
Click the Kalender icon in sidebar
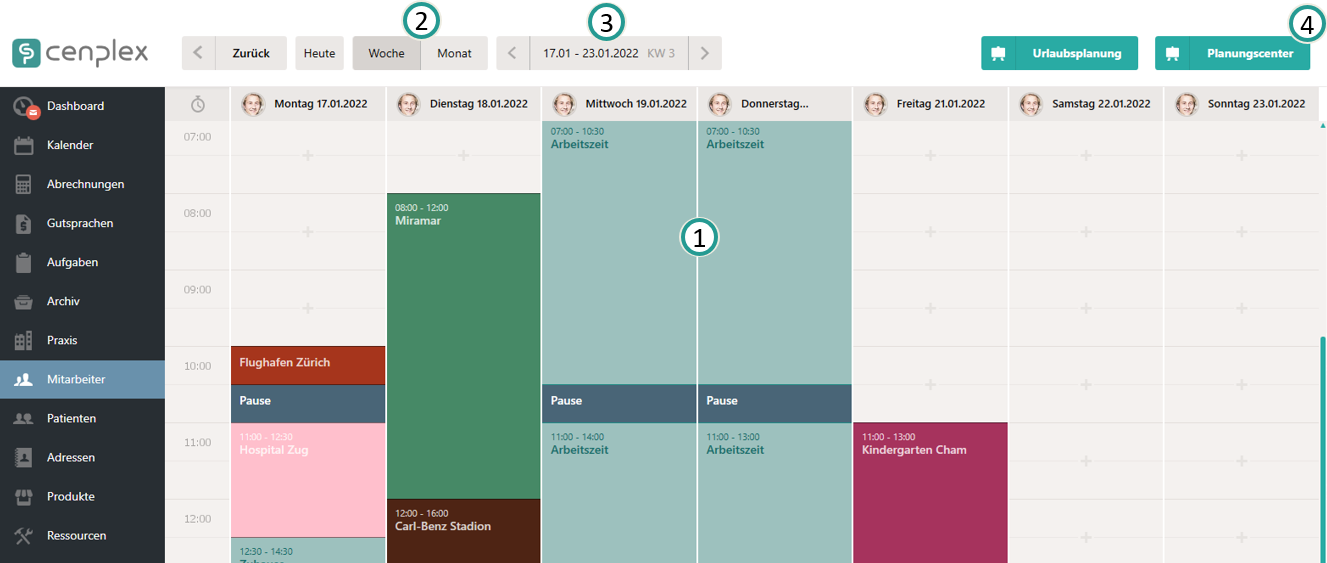pos(25,145)
